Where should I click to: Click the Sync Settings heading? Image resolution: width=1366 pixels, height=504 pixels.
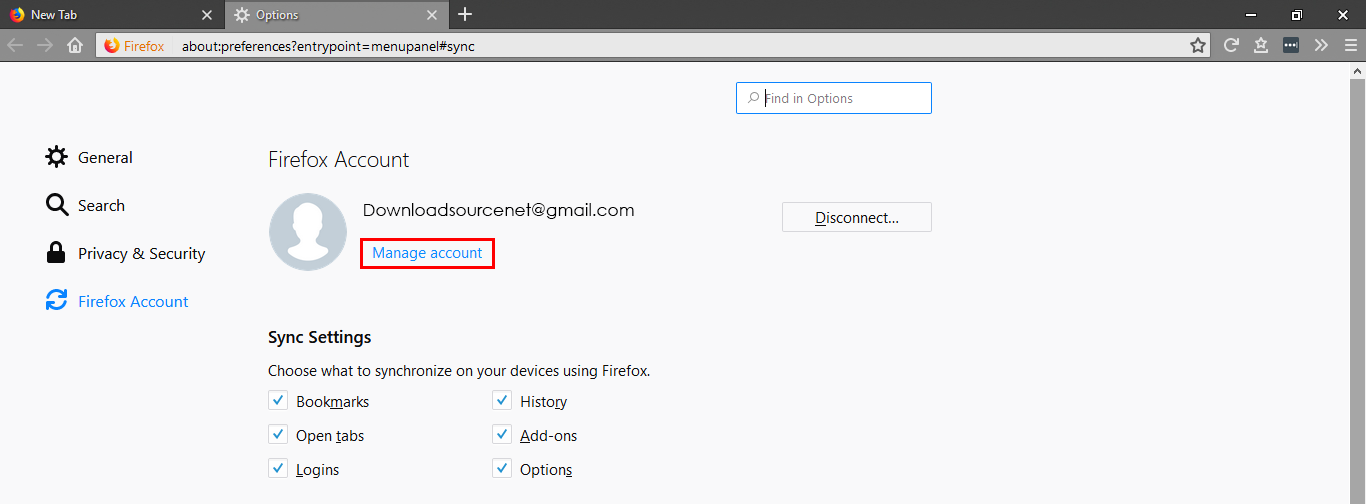(x=319, y=337)
